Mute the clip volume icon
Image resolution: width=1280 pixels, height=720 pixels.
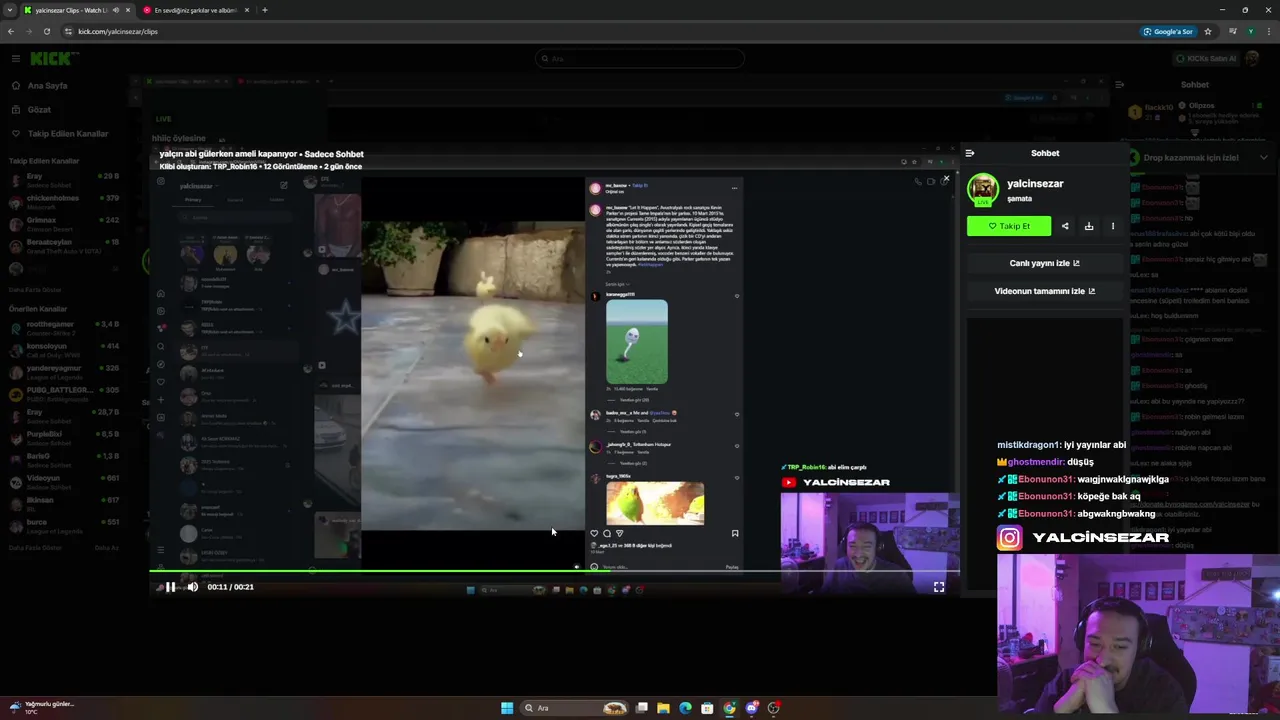coord(192,587)
